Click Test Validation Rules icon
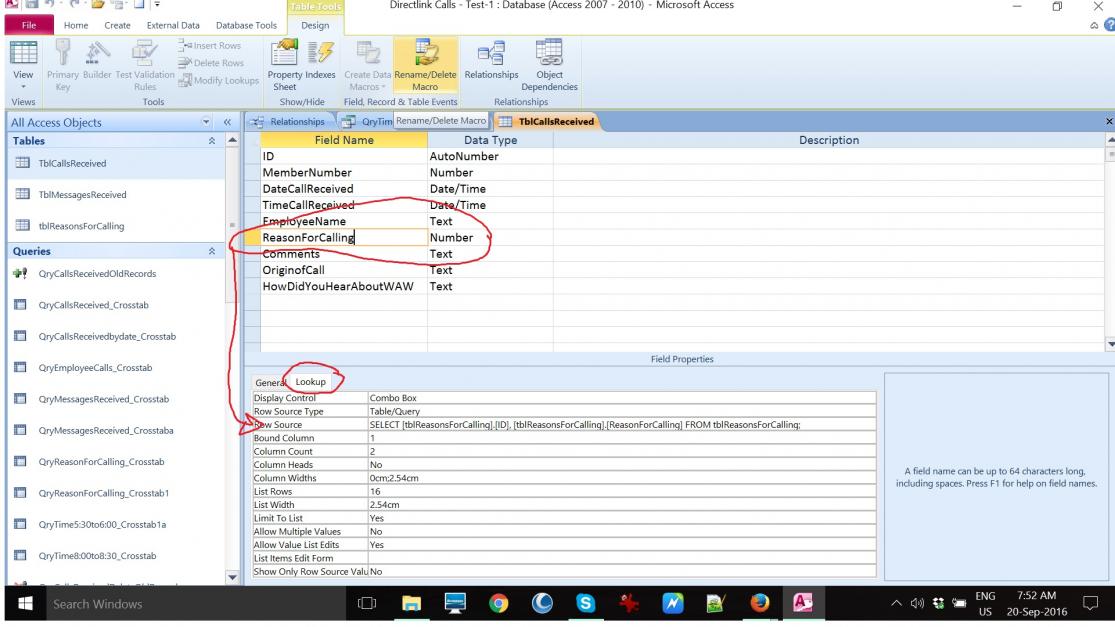1115x627 pixels. (144, 65)
